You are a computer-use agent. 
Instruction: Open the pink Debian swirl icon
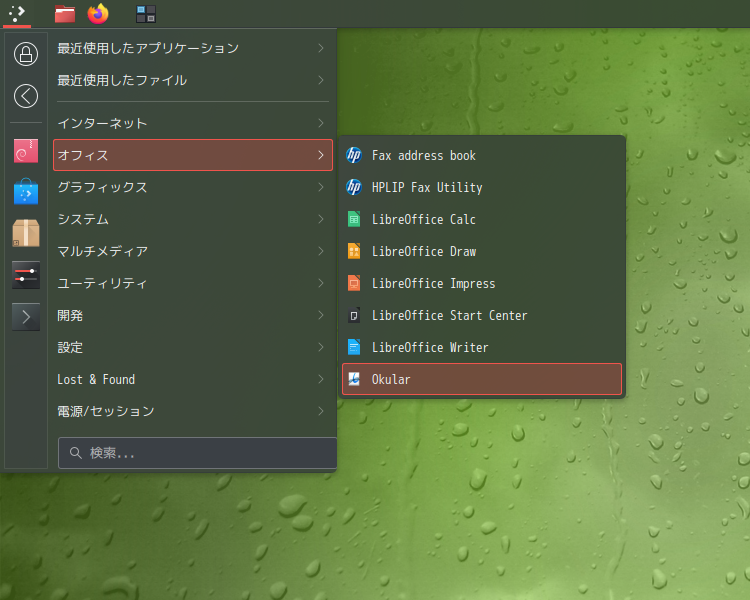point(26,151)
